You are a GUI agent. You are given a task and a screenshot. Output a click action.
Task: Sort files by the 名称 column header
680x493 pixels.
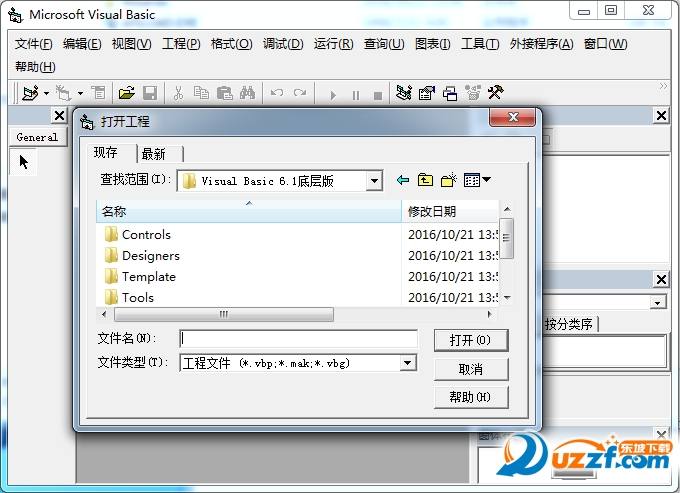pos(249,212)
